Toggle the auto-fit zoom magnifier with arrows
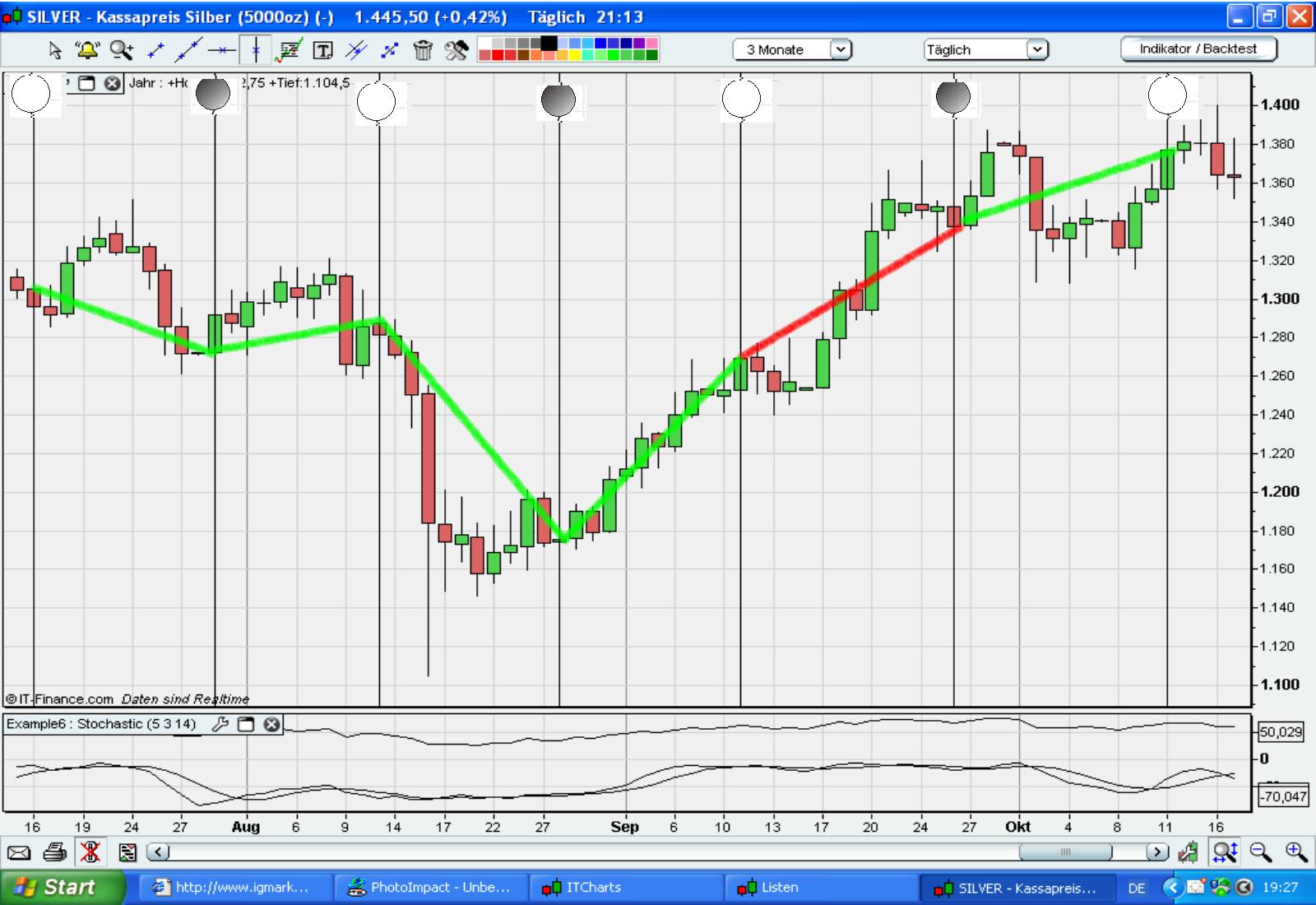Screen dimensions: 1316x905 point(1225,852)
